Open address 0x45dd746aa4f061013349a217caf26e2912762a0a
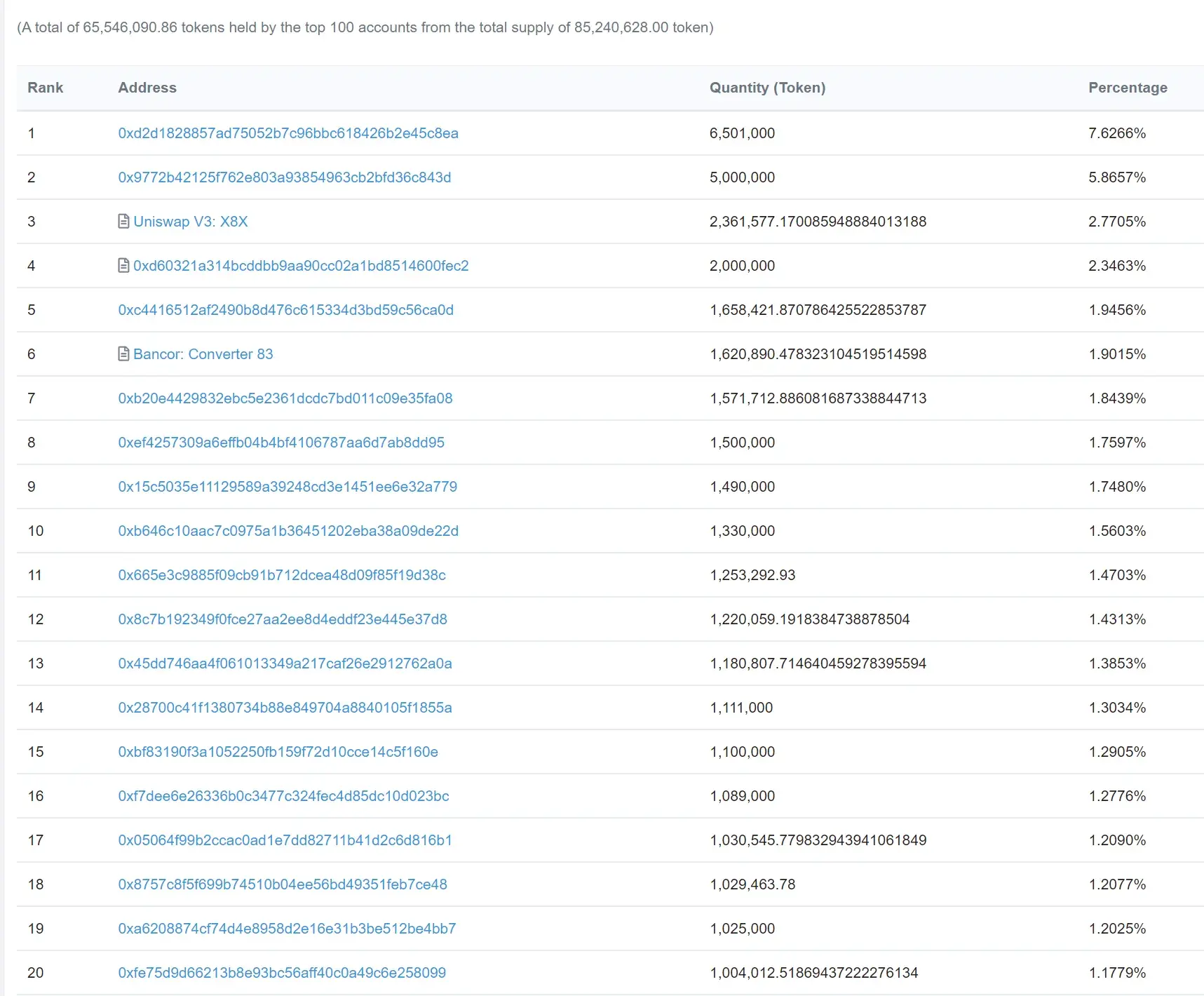 pyautogui.click(x=285, y=664)
